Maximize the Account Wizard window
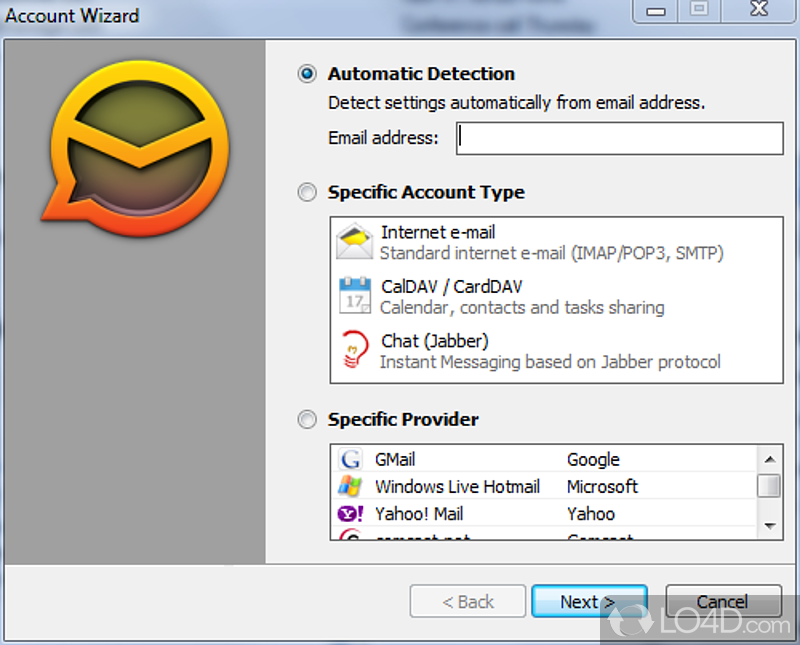This screenshot has width=800, height=645. 699,10
